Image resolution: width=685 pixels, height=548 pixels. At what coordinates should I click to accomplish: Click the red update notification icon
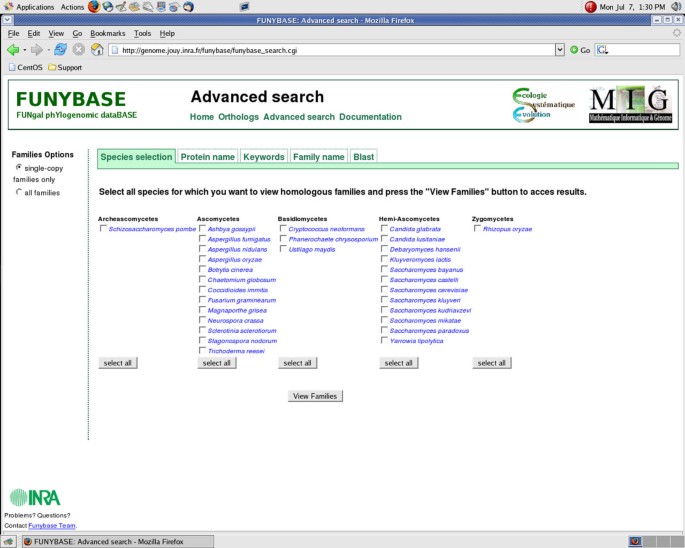tap(591, 7)
